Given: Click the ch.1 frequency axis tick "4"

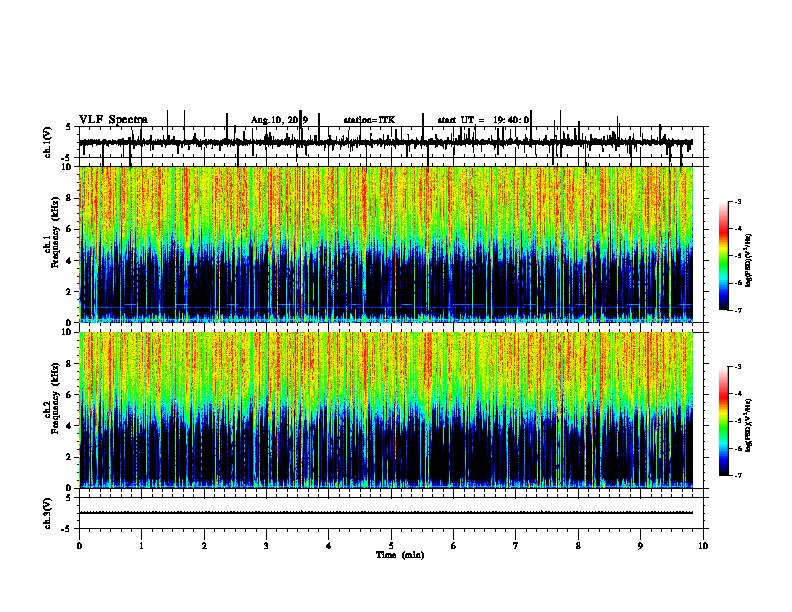Looking at the screenshot, I should coord(69,261).
